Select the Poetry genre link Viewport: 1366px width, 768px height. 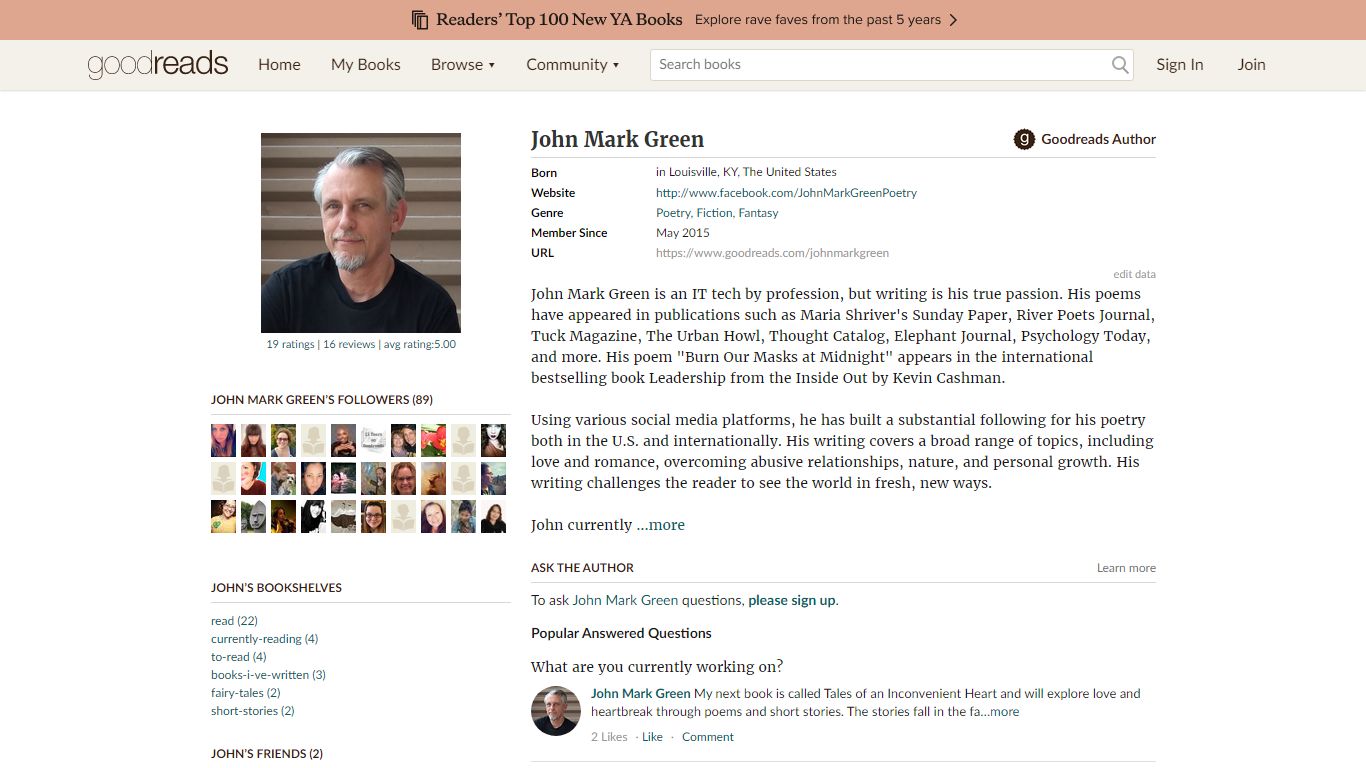coord(673,213)
